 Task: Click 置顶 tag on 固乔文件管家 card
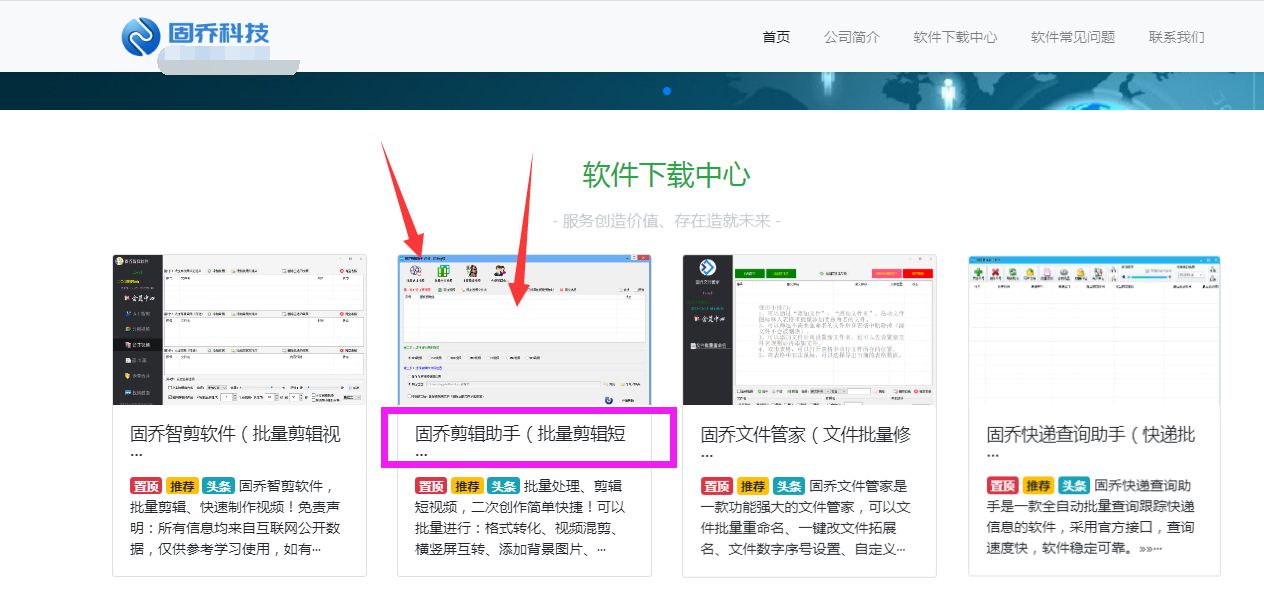[716, 486]
